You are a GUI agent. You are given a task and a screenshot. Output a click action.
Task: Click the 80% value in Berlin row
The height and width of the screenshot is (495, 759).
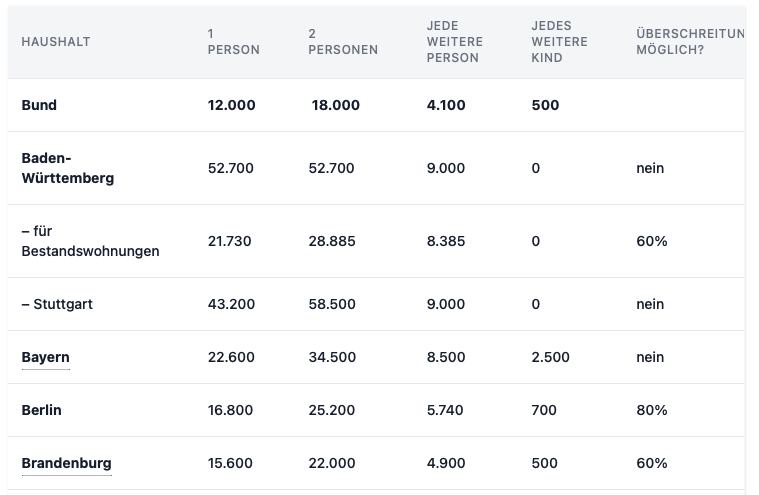point(652,410)
